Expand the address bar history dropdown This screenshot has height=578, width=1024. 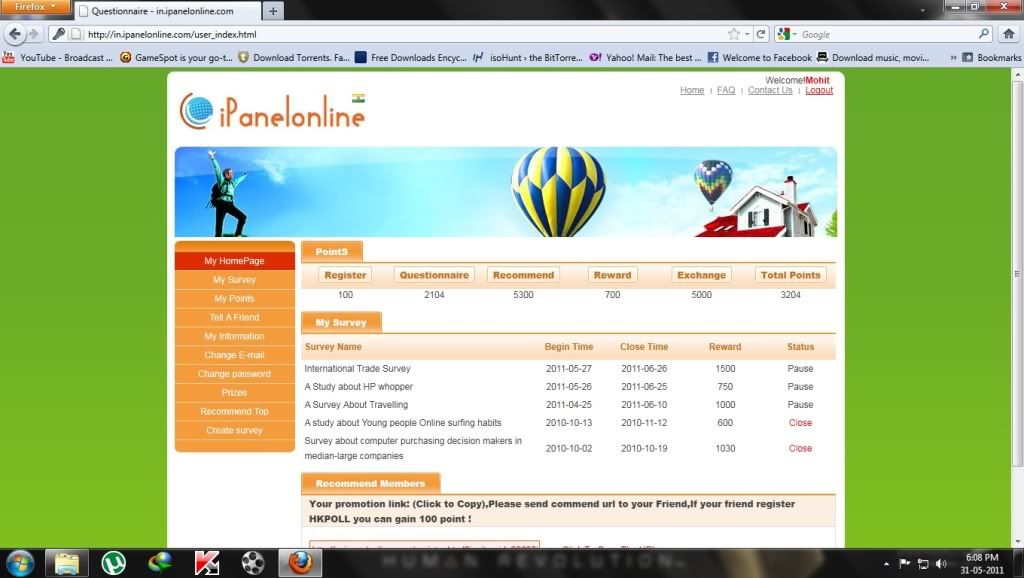click(x=747, y=34)
